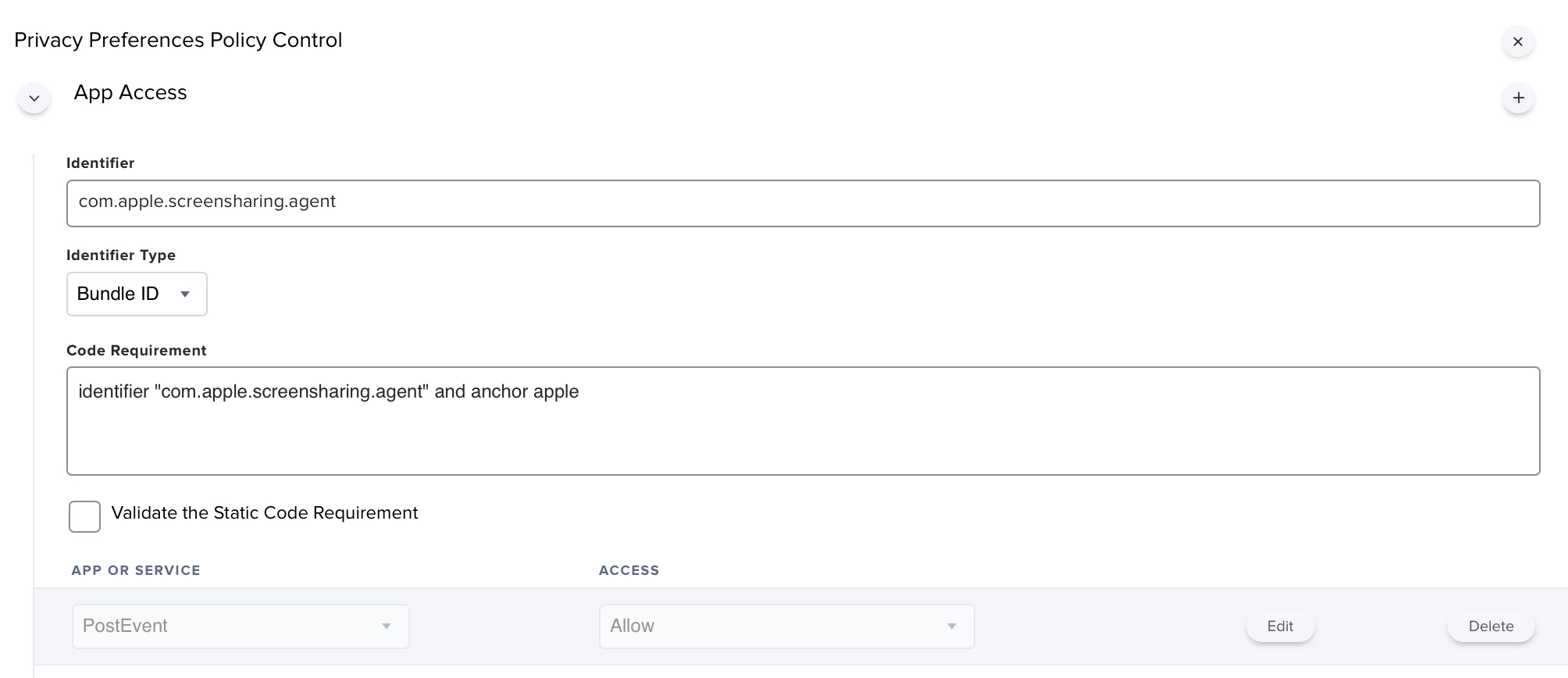Close the Privacy Preferences Policy Control panel
Viewport: 1568px width, 678px height.
tap(1518, 41)
